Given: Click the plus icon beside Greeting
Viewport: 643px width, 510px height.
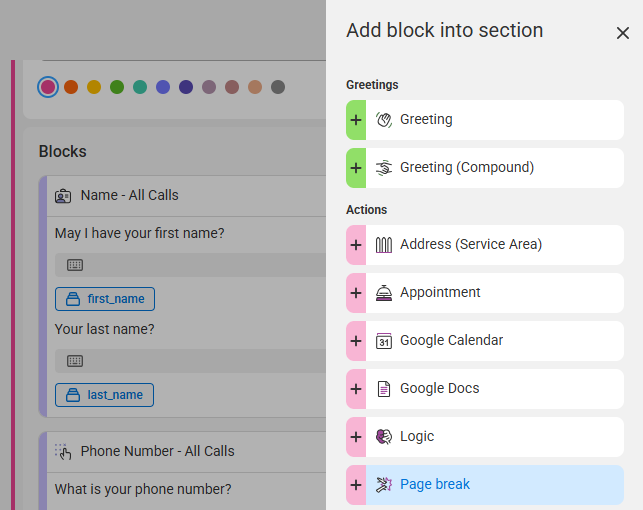Looking at the screenshot, I should pyautogui.click(x=356, y=120).
